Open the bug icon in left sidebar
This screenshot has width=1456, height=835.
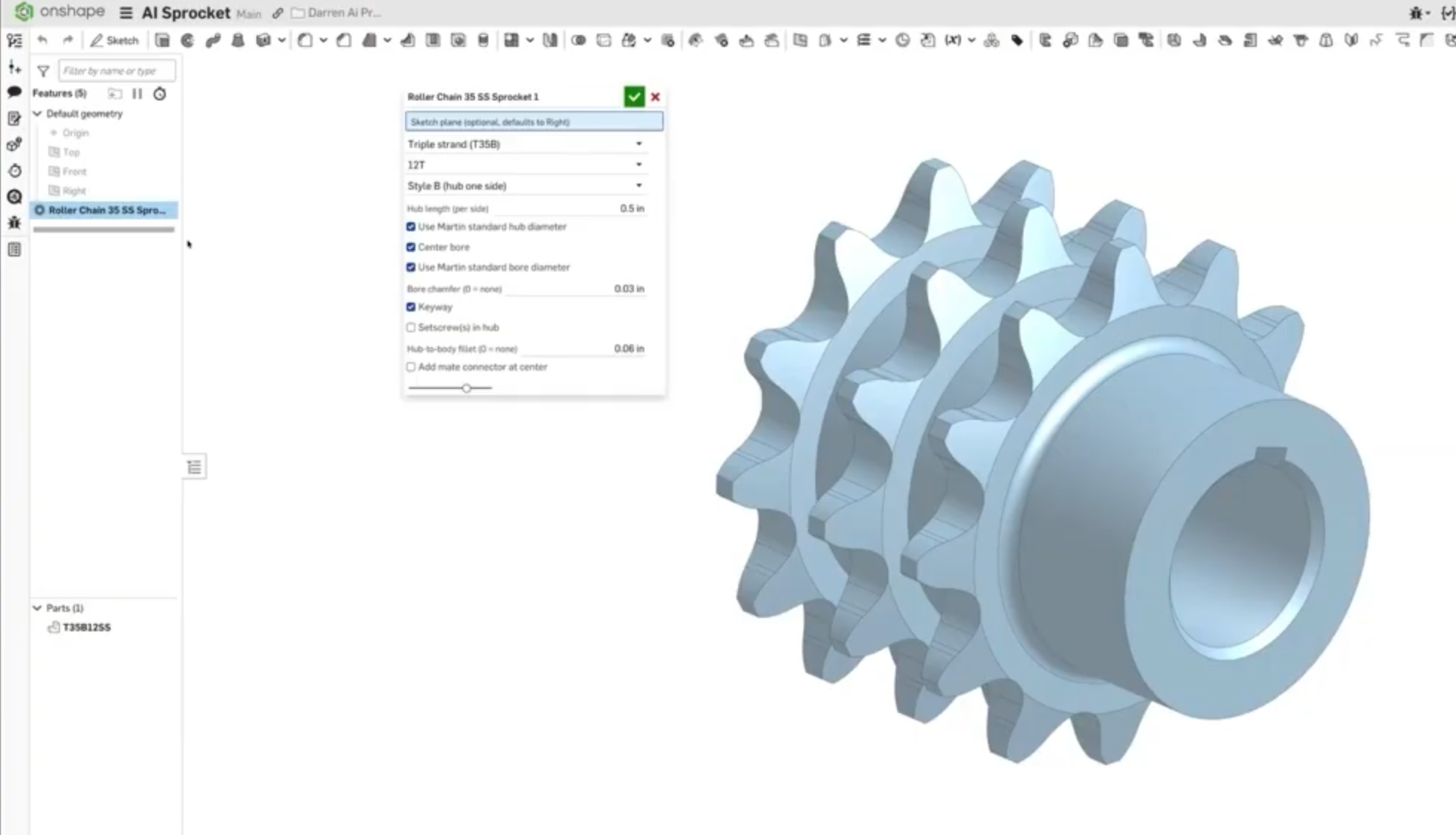pyautogui.click(x=14, y=223)
